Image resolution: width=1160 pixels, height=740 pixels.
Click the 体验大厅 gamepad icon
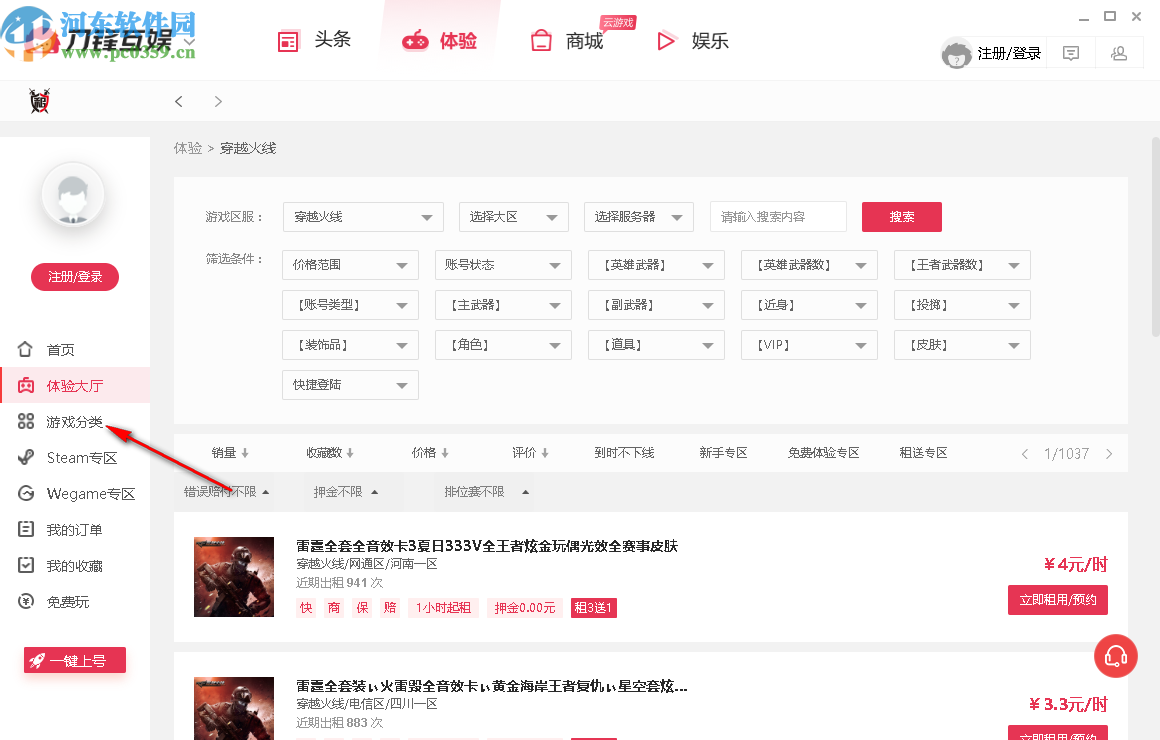click(26, 384)
